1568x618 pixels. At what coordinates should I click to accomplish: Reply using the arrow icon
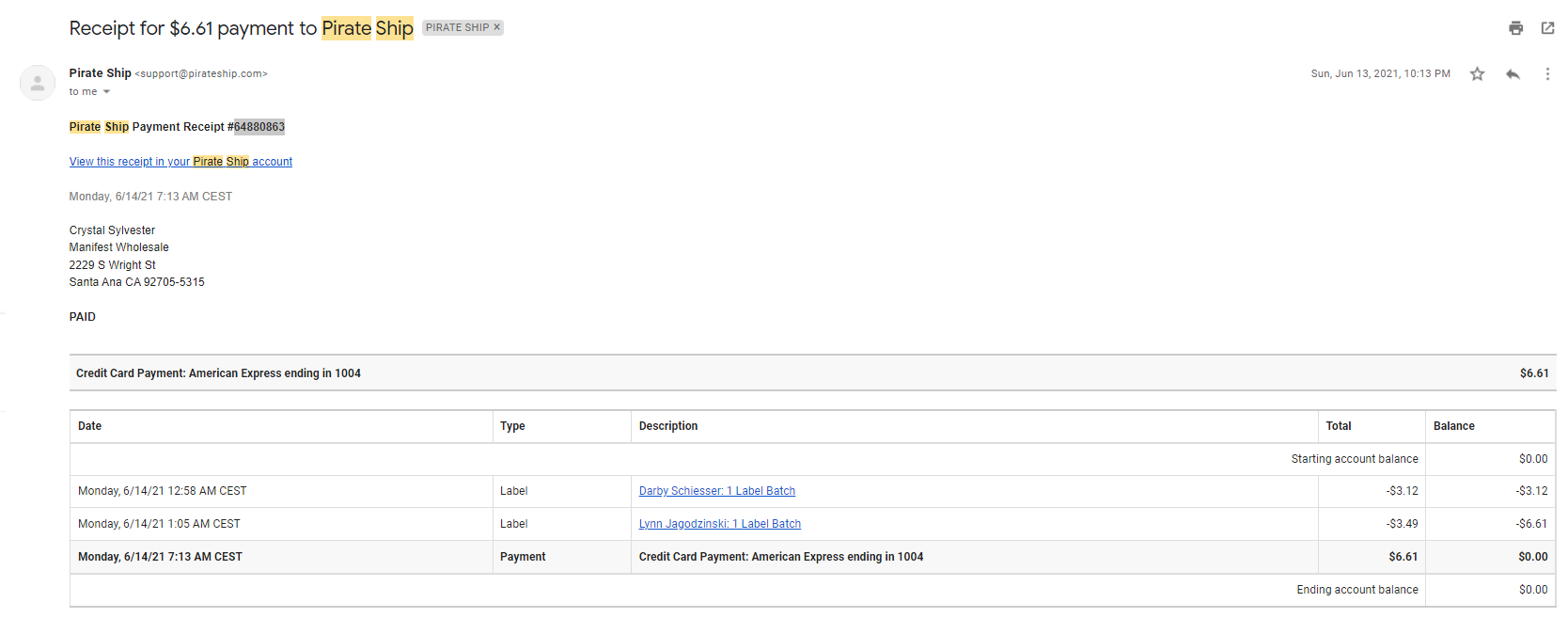[x=1513, y=73]
